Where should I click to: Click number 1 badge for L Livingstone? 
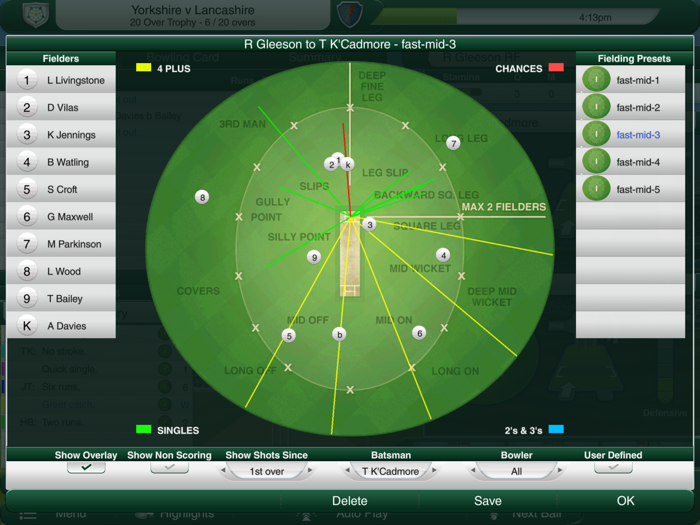(27, 80)
